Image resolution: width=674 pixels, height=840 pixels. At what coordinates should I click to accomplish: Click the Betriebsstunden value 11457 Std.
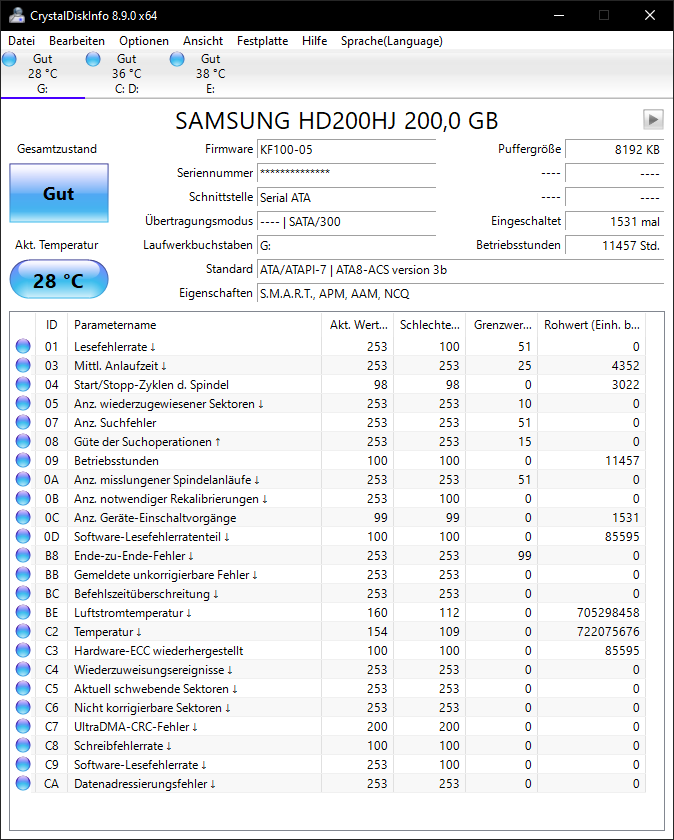pos(615,246)
